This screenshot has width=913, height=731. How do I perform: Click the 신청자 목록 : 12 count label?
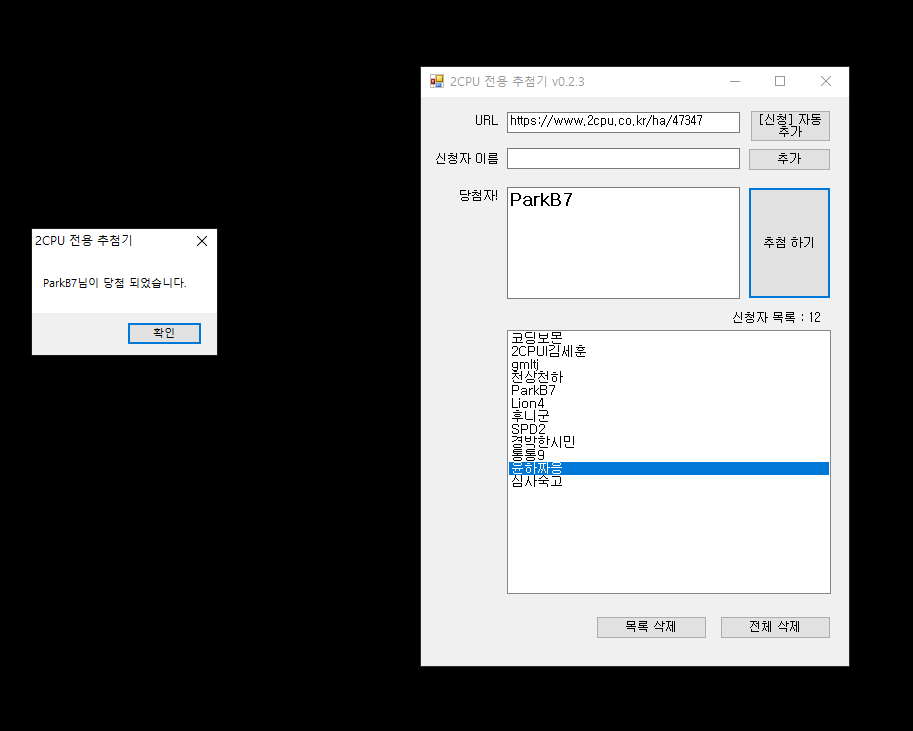(776, 317)
